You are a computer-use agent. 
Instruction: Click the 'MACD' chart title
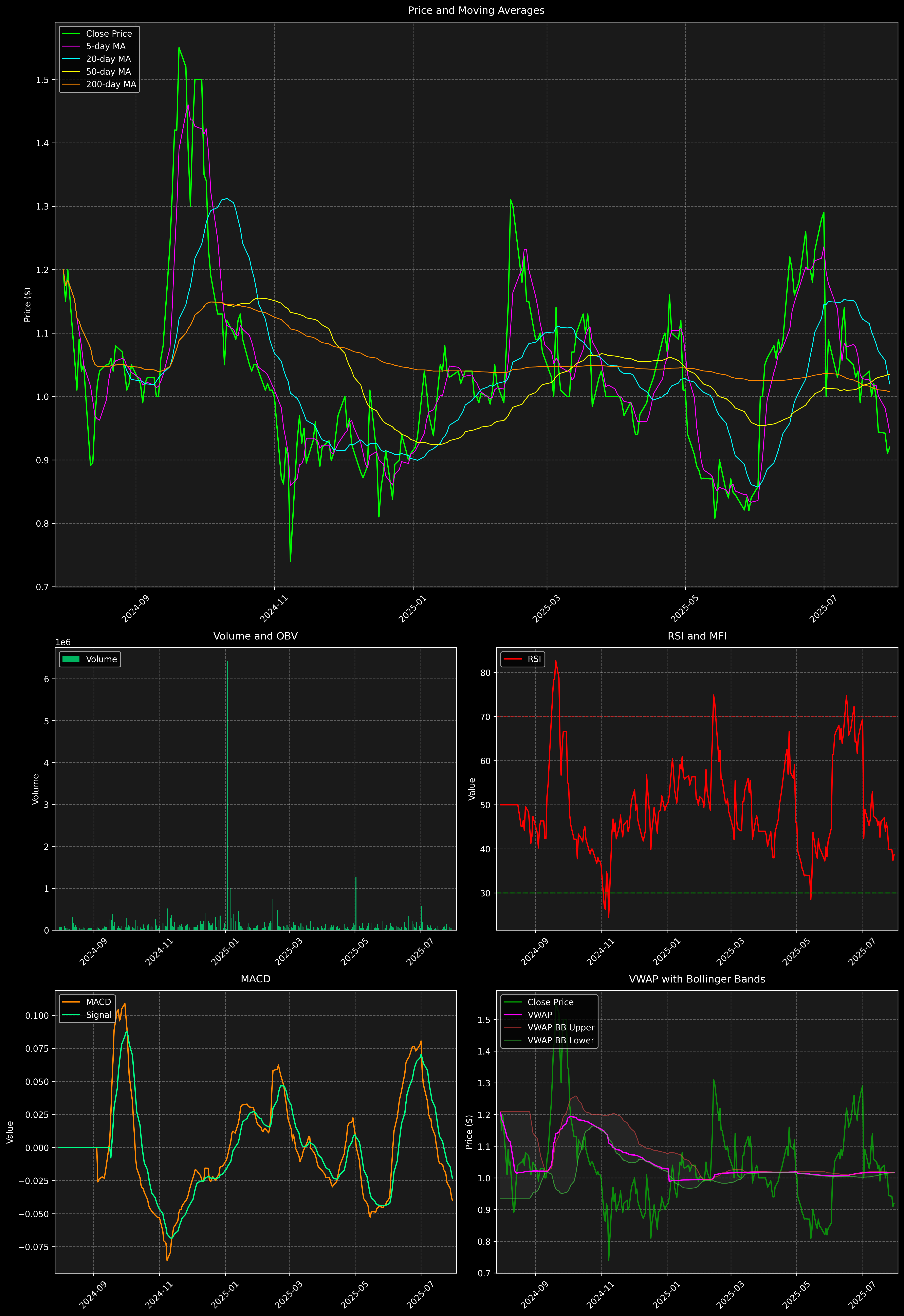tap(255, 979)
